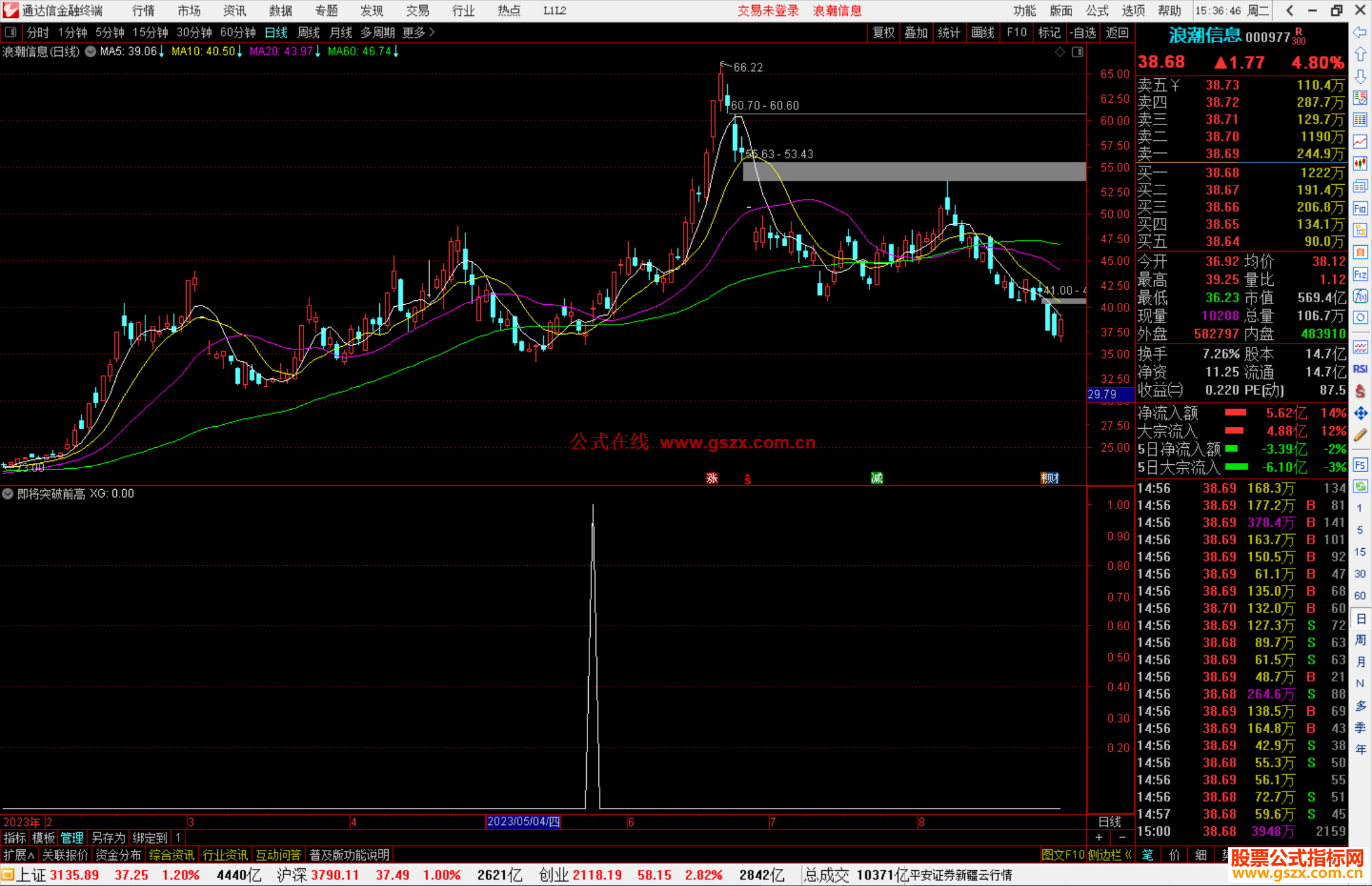1372x886 pixels.
Task: Click the green refresh icon in sidebar
Action: [x=1360, y=487]
